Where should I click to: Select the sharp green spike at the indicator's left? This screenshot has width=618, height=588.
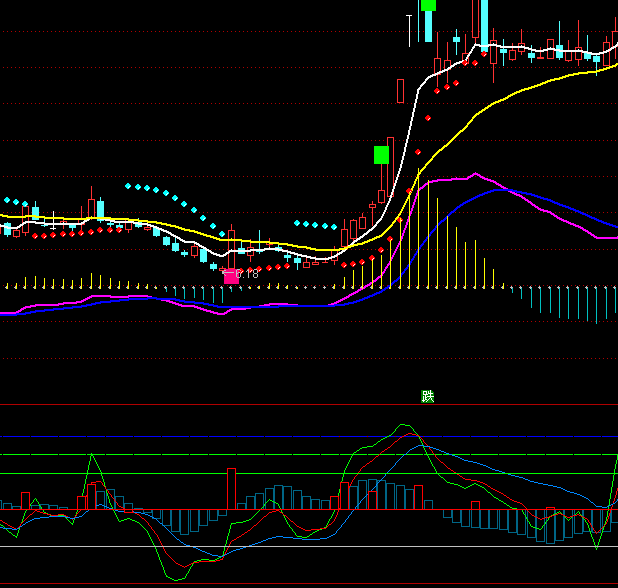[x=92, y=455]
